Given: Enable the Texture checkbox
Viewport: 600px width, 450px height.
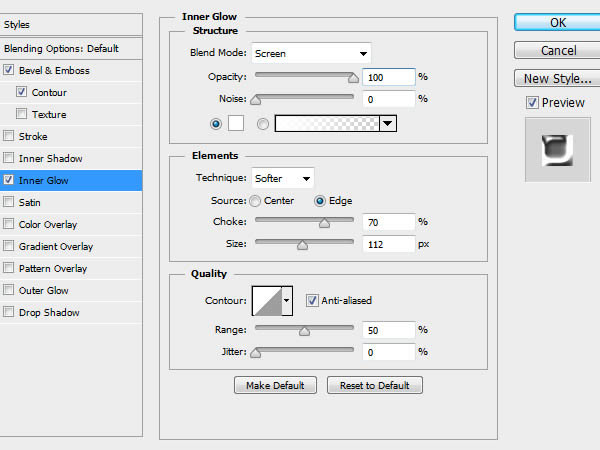Looking at the screenshot, I should click(x=21, y=114).
